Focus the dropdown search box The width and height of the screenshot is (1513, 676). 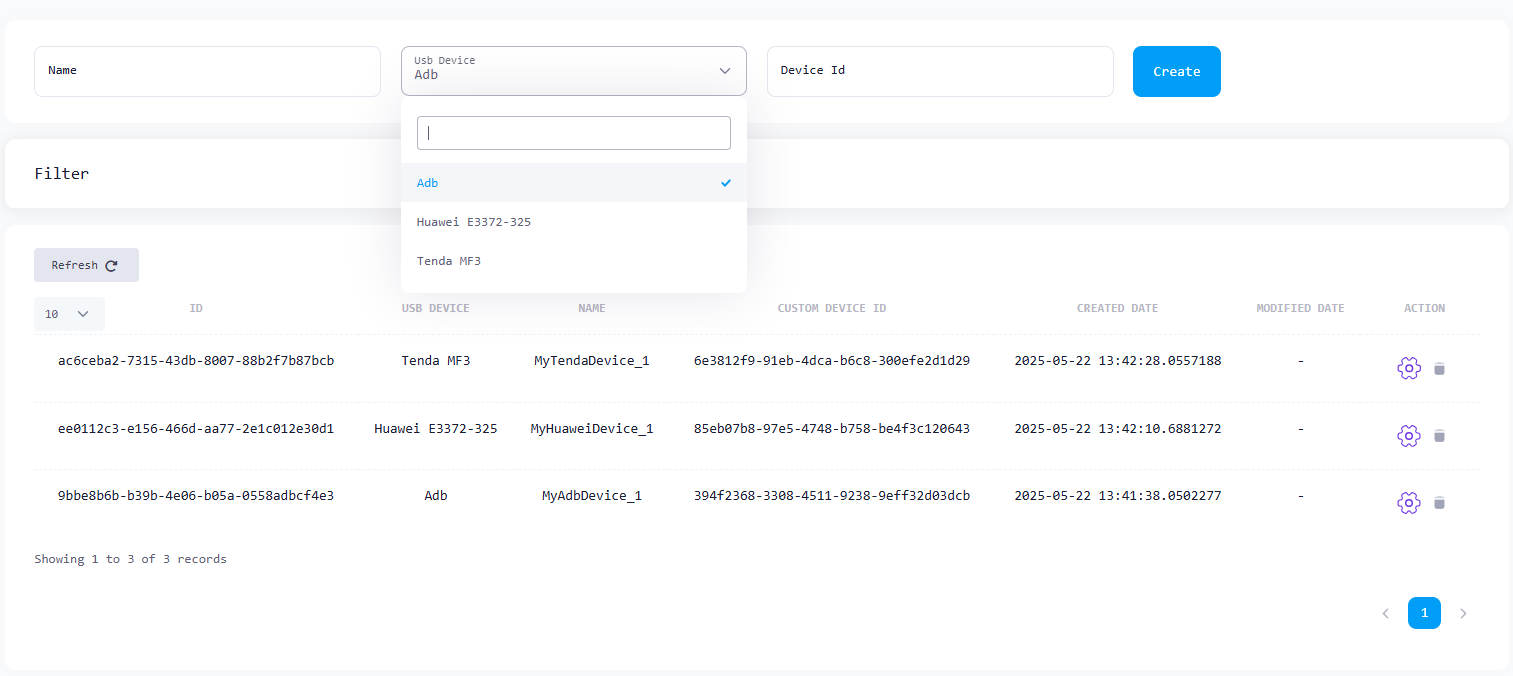pos(573,133)
